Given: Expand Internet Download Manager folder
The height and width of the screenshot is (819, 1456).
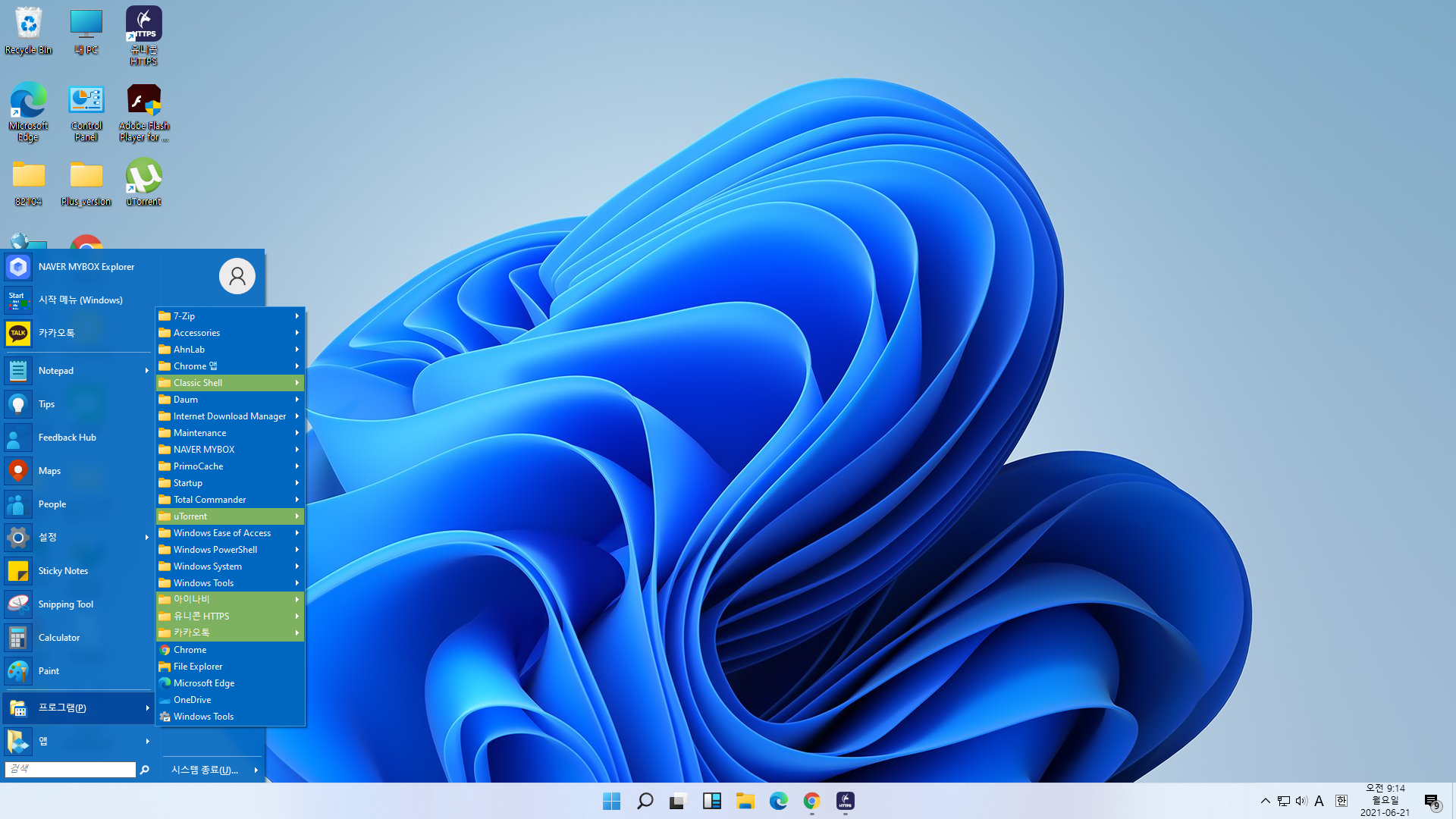Looking at the screenshot, I should point(230,416).
